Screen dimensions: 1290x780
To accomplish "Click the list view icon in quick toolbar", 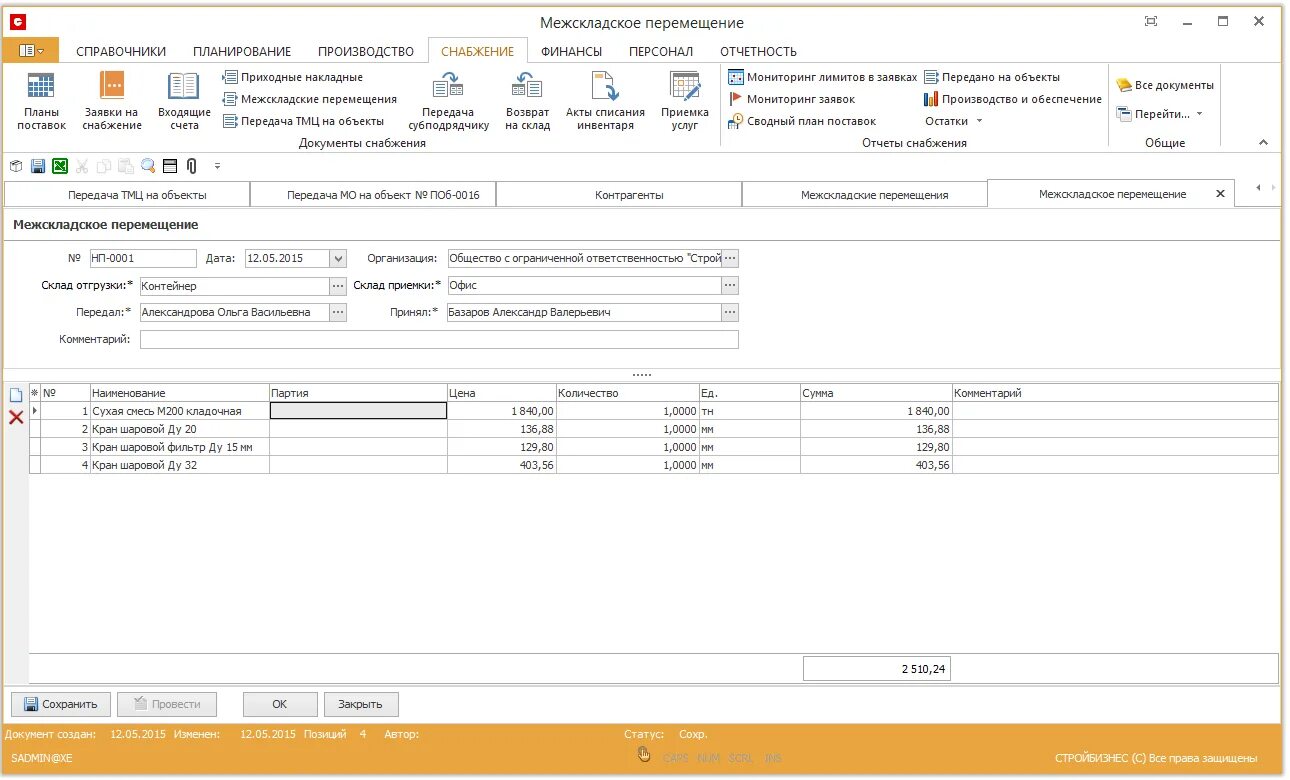I will pyautogui.click(x=170, y=166).
